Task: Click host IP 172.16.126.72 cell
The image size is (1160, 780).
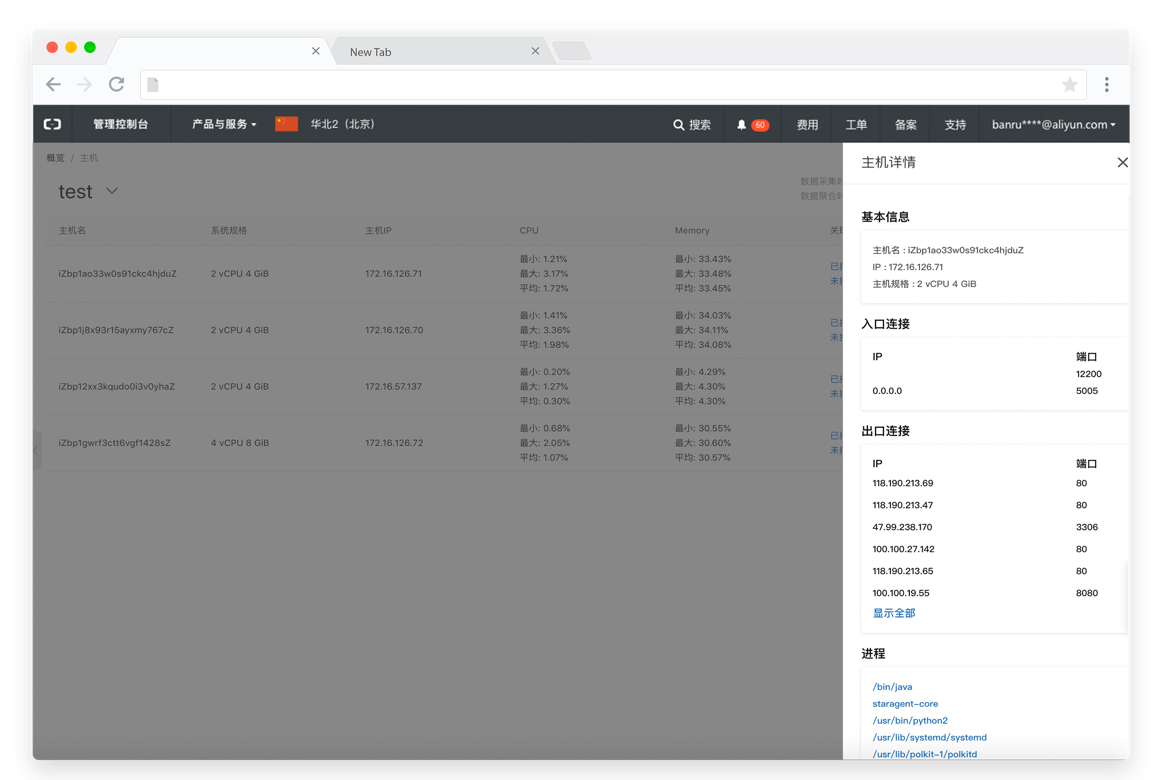Action: [x=394, y=443]
